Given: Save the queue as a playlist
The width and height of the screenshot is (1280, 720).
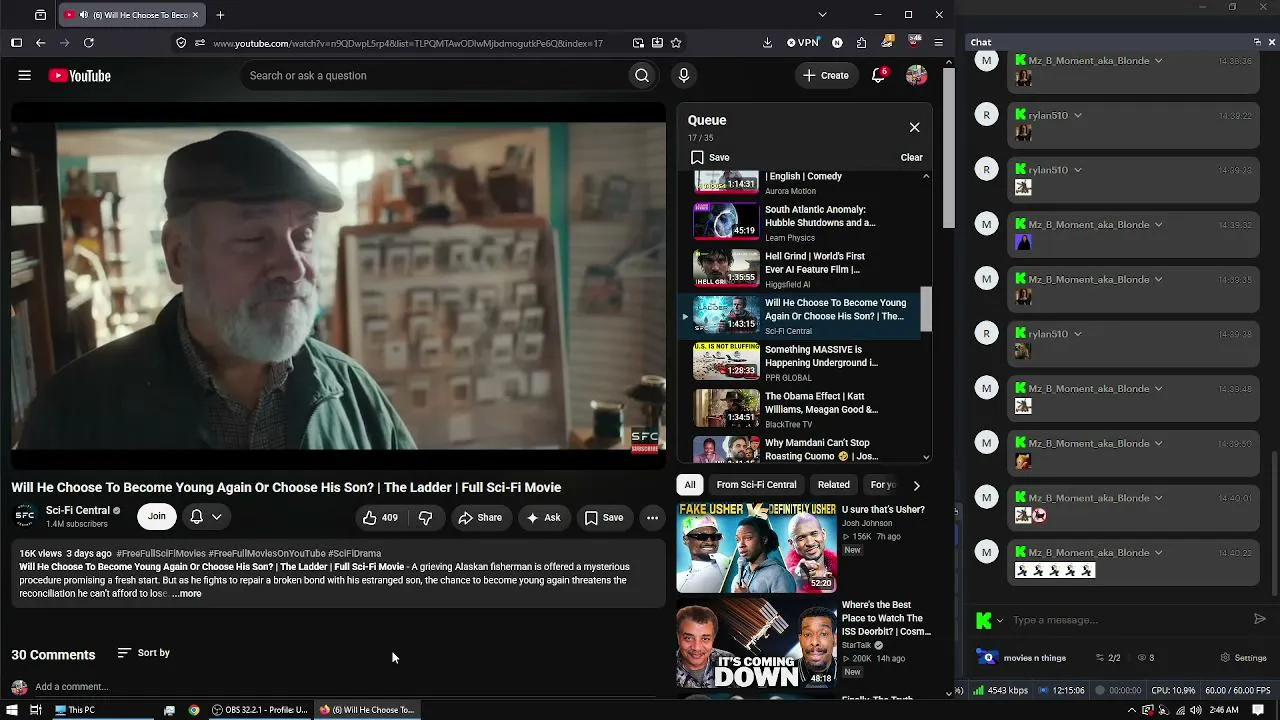Looking at the screenshot, I should pyautogui.click(x=710, y=157).
